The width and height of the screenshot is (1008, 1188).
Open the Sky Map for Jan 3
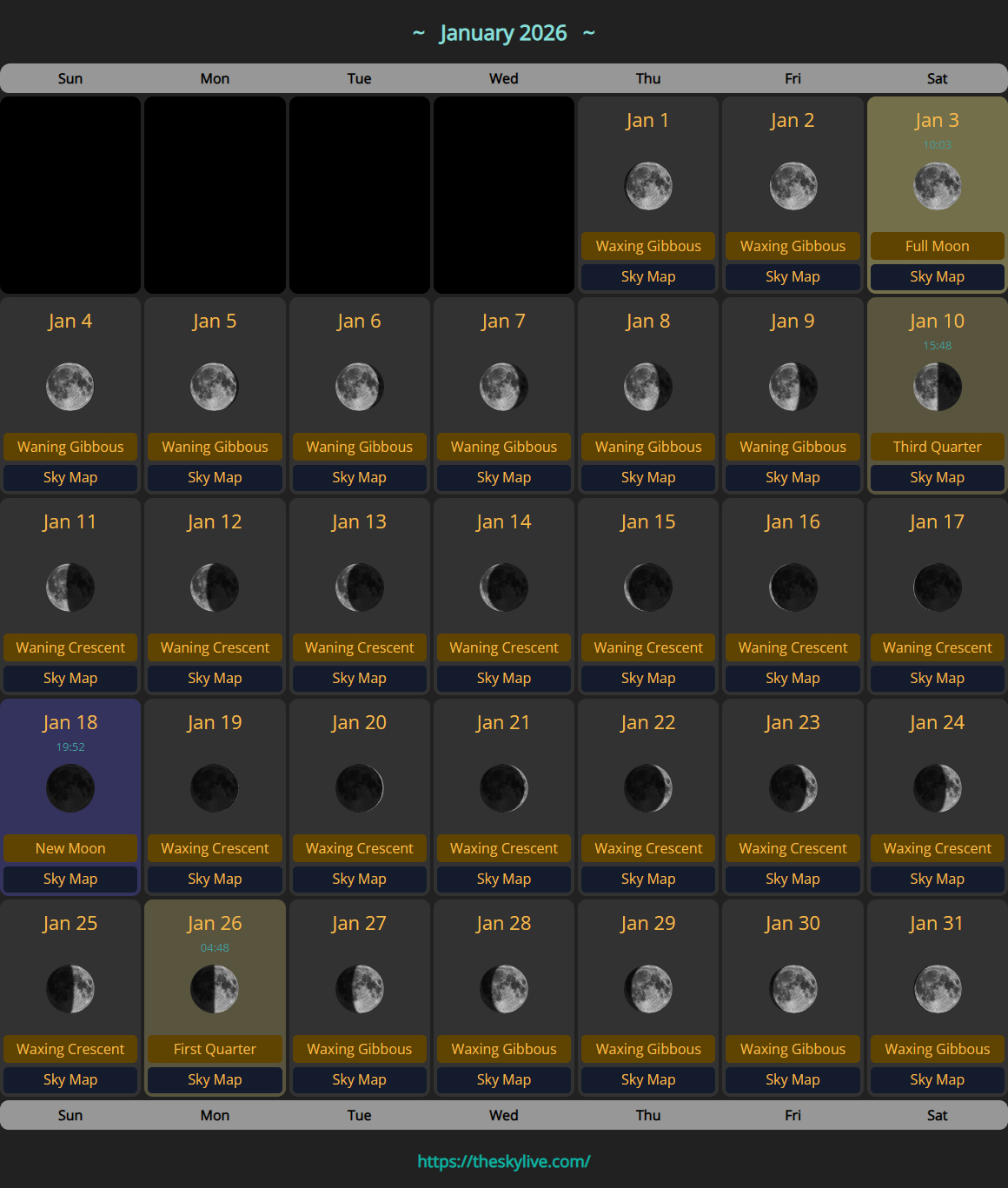(x=937, y=276)
